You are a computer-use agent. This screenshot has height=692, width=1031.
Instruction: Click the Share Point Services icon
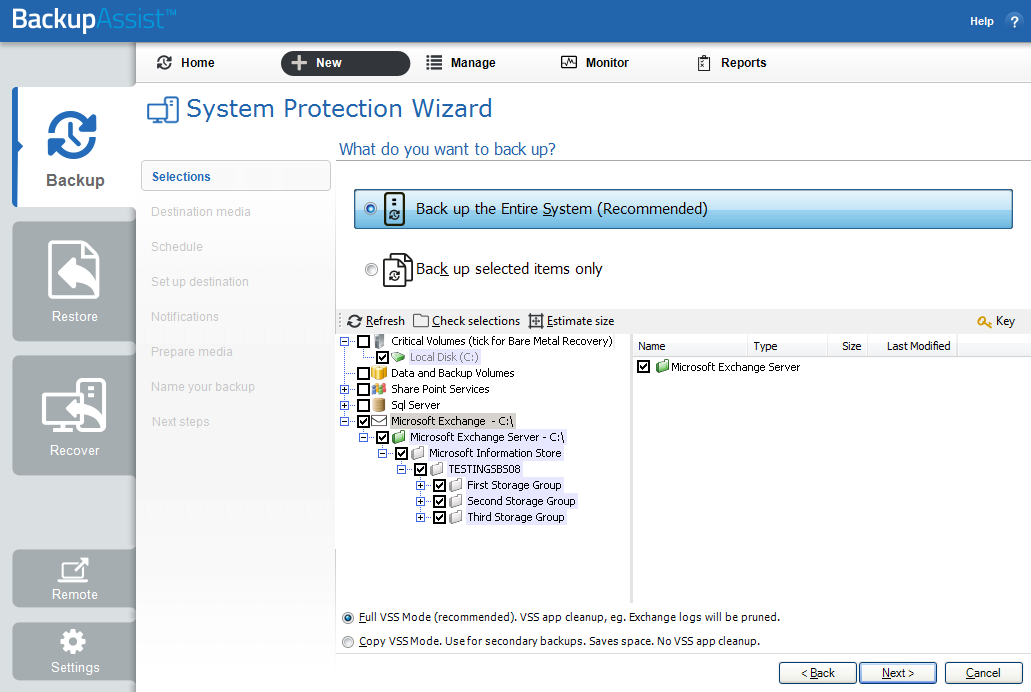(x=379, y=389)
